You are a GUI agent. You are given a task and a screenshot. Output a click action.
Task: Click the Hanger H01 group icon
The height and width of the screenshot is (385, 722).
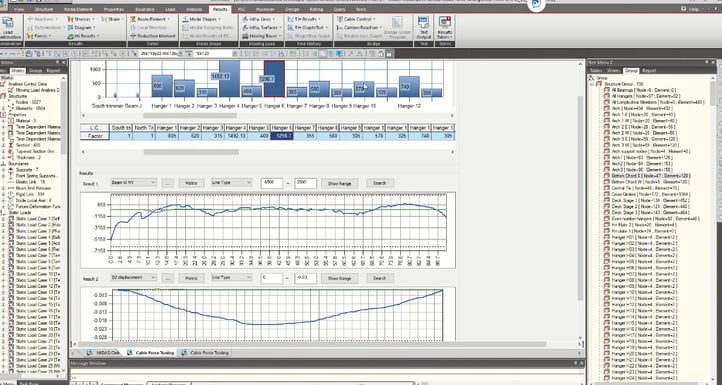click(607, 237)
